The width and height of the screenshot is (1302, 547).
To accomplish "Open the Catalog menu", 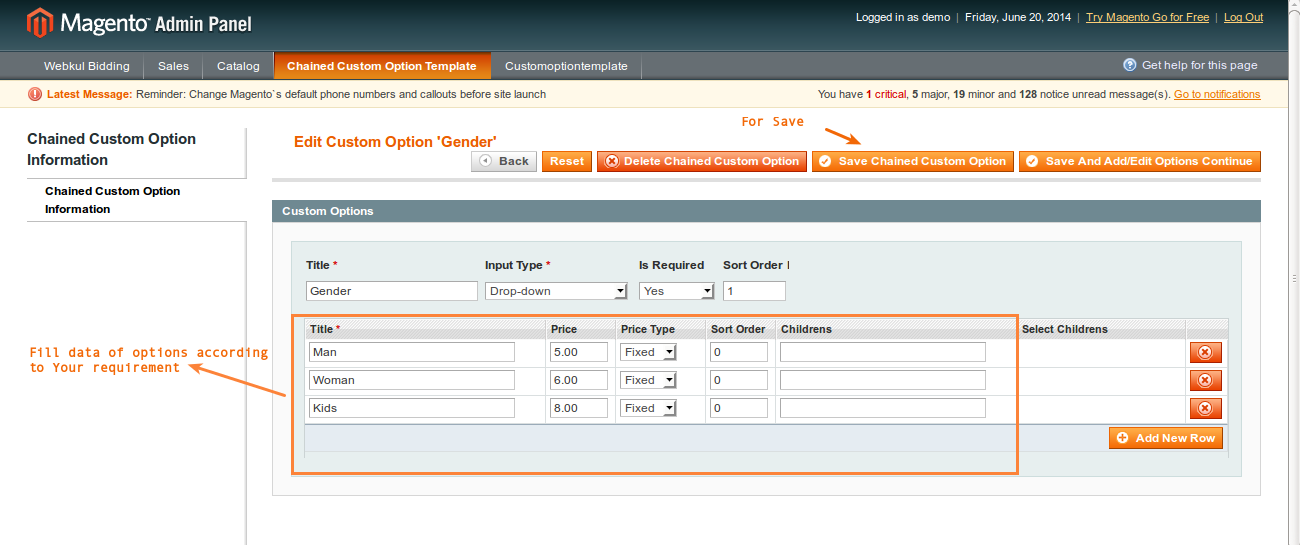I will pos(238,66).
